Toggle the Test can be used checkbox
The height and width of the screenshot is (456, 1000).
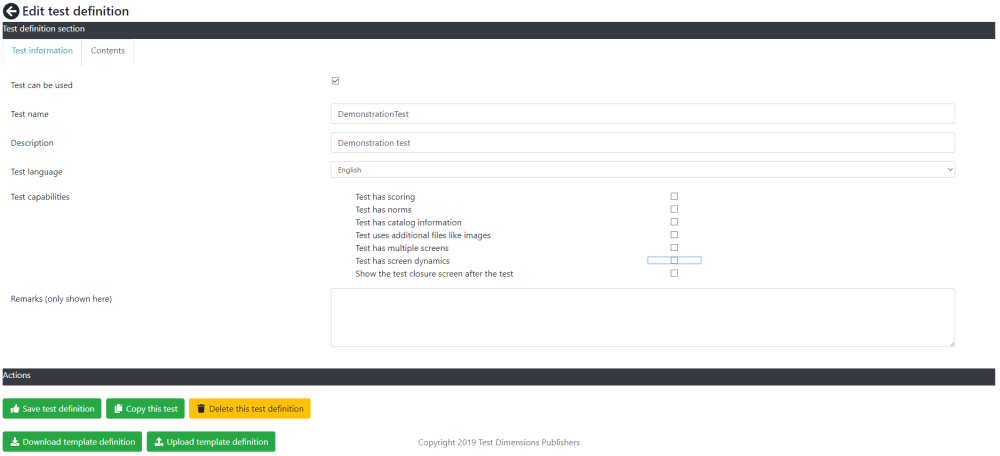(x=335, y=81)
